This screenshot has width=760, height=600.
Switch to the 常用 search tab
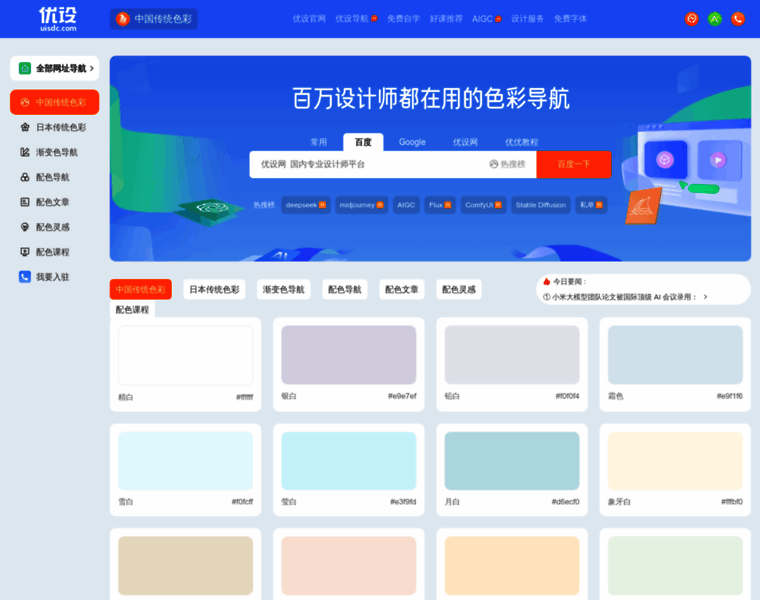[318, 142]
